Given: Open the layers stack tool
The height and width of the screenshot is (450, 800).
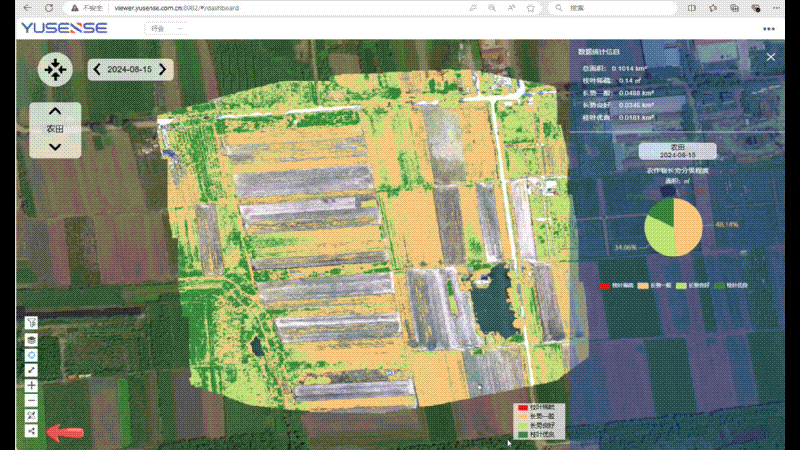Looking at the screenshot, I should pos(33,340).
